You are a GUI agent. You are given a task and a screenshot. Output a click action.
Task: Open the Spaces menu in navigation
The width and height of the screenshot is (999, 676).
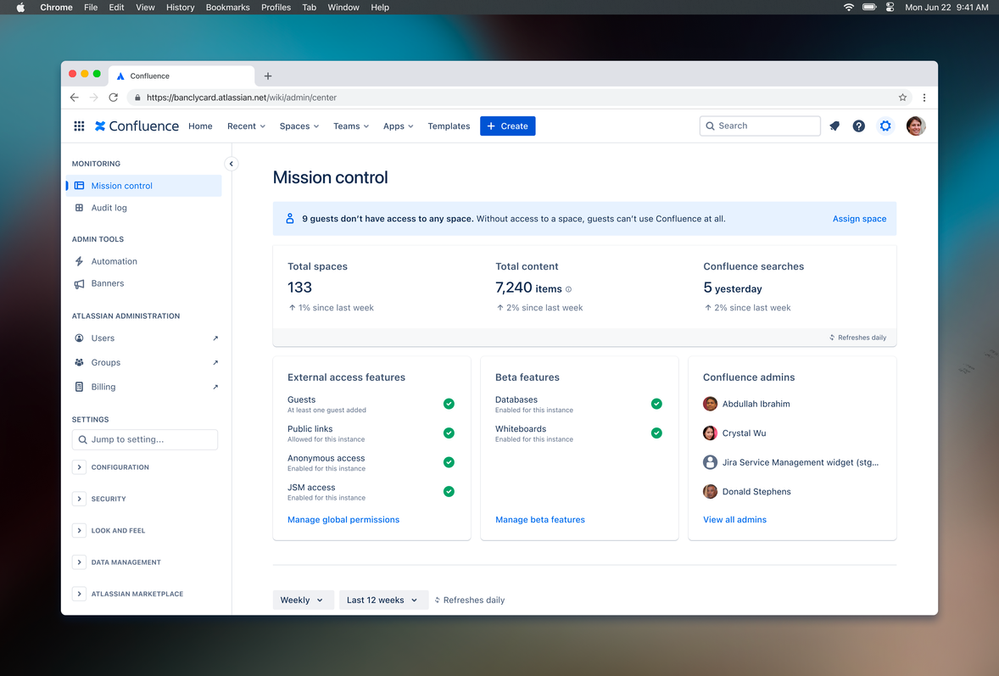click(299, 126)
